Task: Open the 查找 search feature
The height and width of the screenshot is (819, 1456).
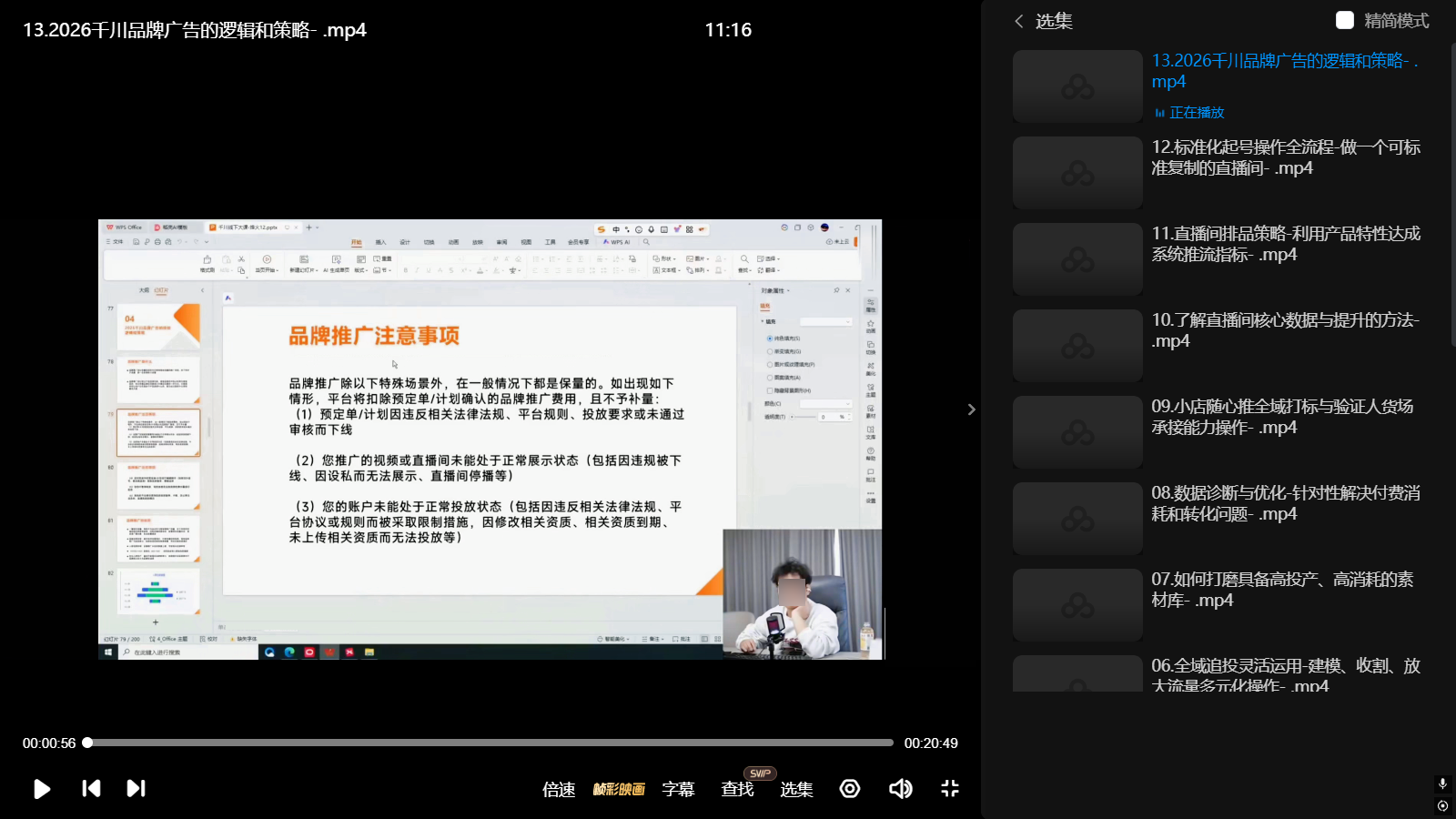Action: pyautogui.click(x=737, y=789)
